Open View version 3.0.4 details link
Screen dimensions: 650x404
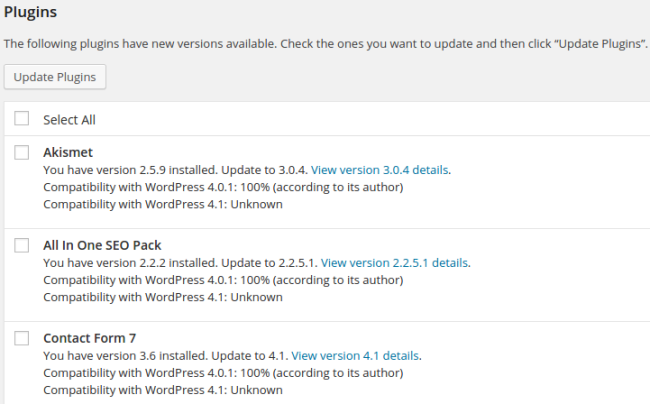point(379,170)
